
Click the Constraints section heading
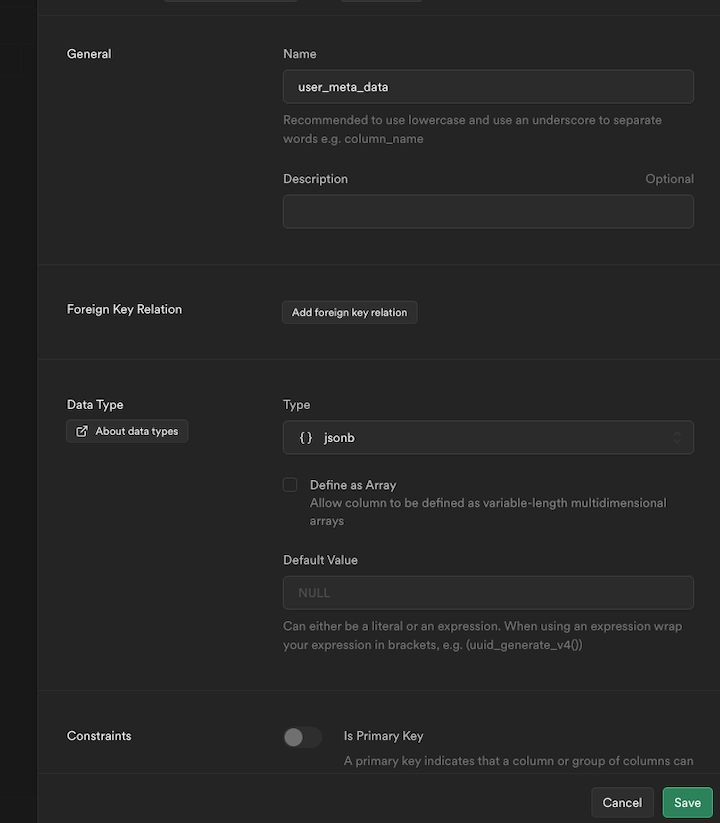pos(99,736)
